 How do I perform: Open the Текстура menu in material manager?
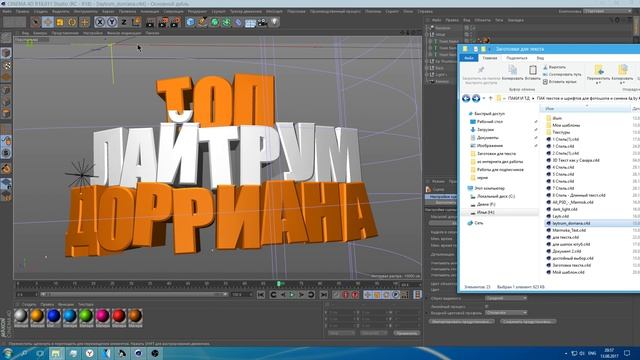pos(85,304)
